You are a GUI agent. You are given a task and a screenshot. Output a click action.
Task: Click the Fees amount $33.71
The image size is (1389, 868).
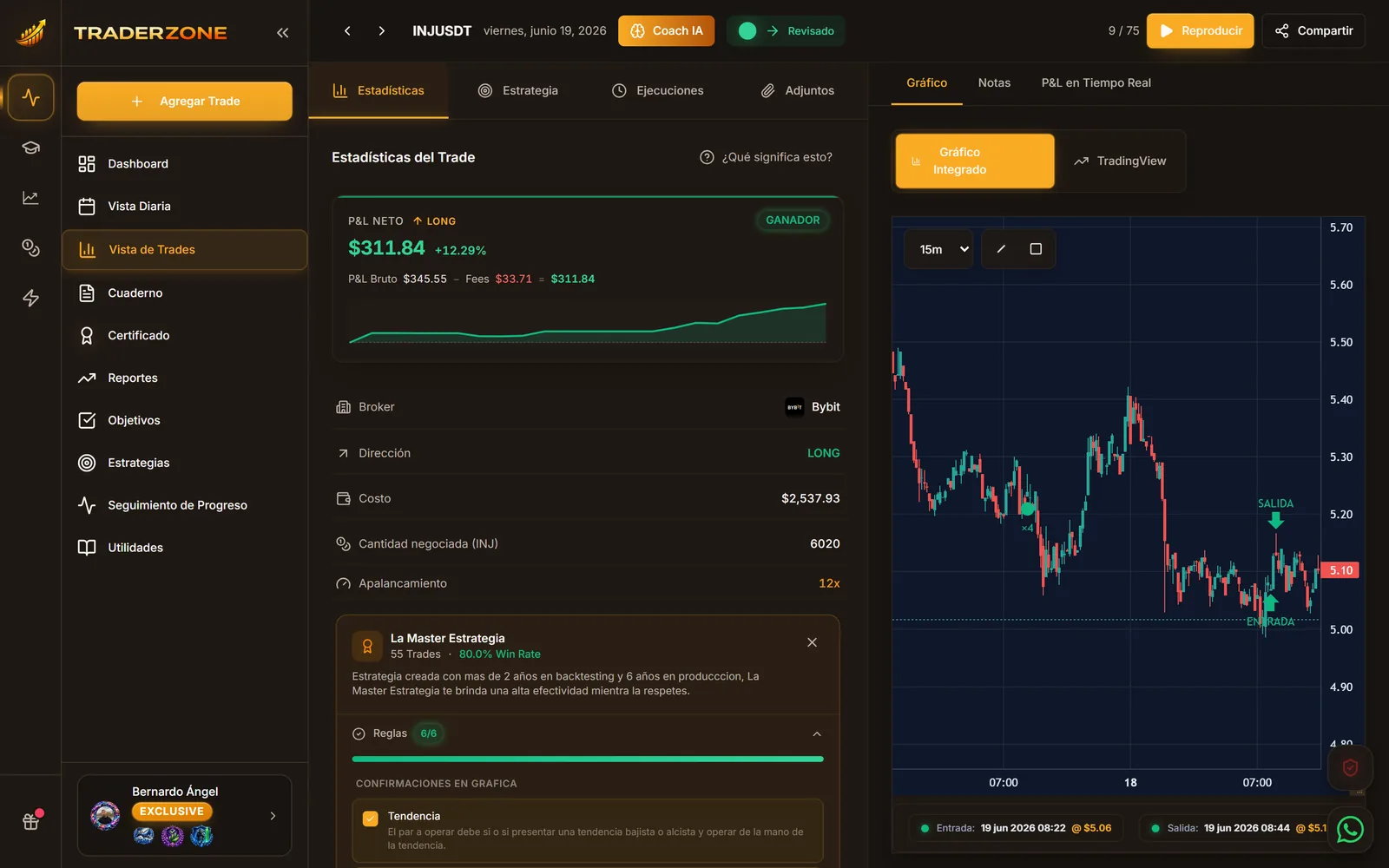click(x=513, y=279)
